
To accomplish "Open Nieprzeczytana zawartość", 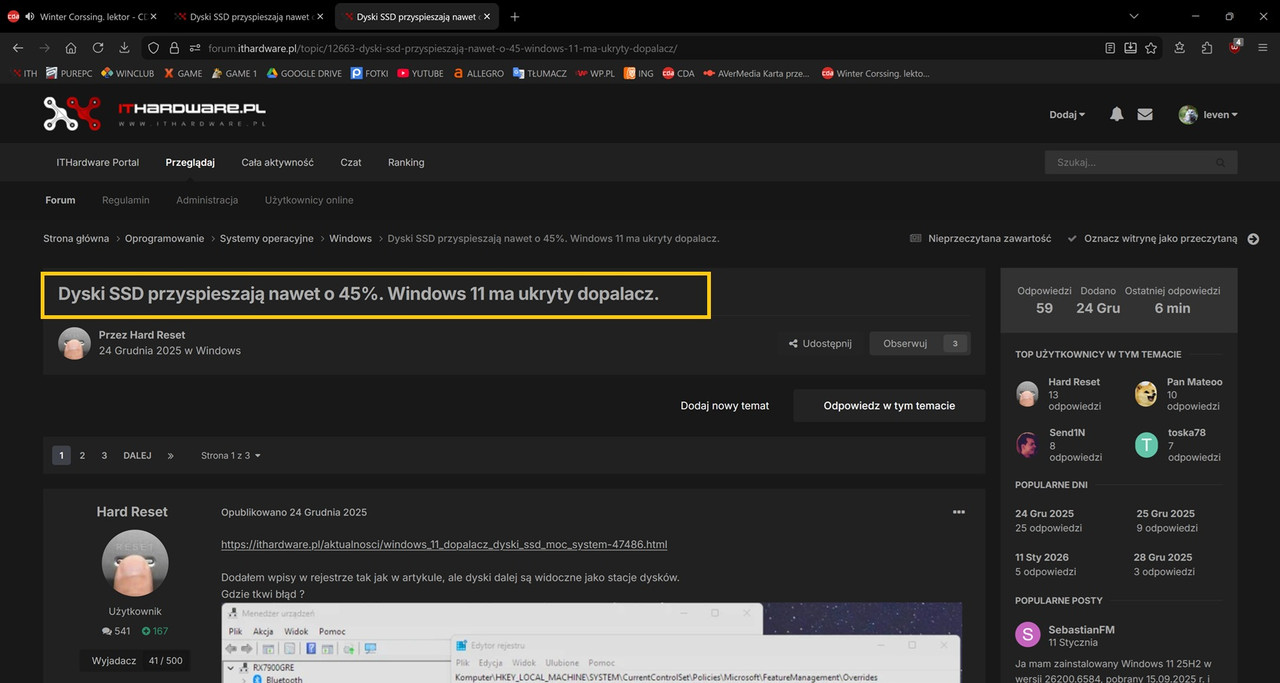I will click(x=981, y=238).
